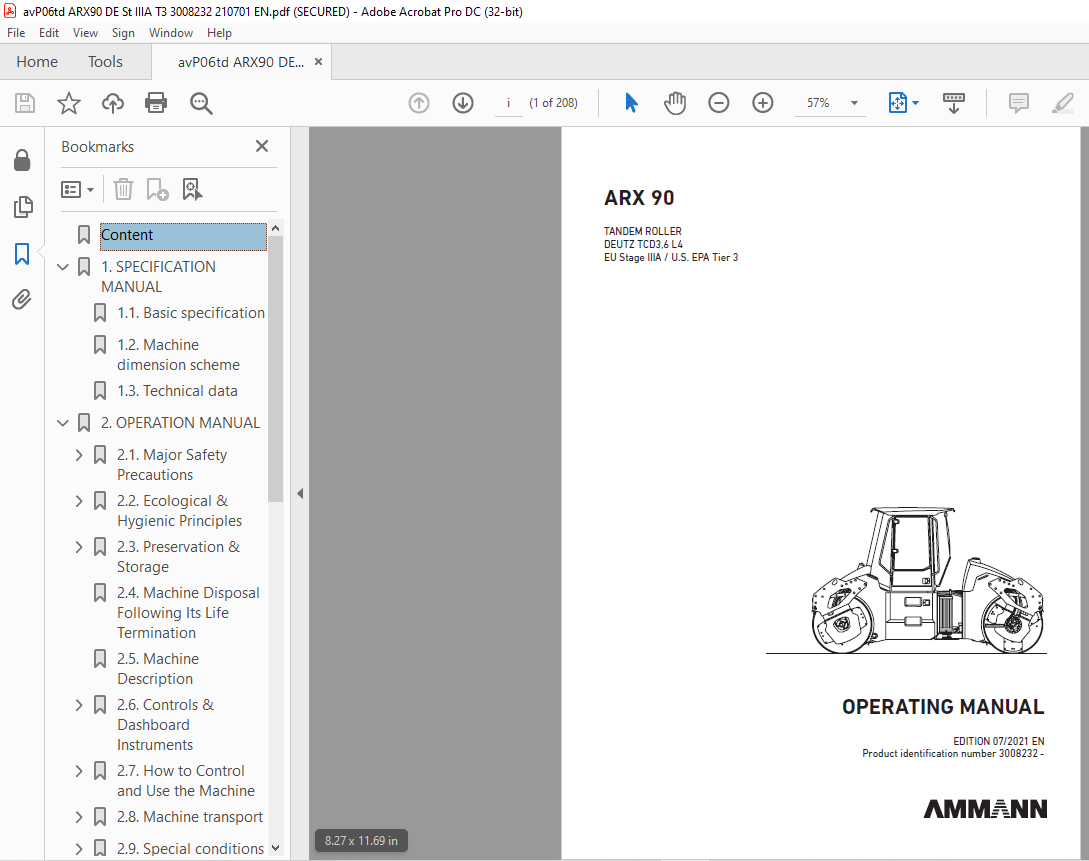This screenshot has height=861, width=1089.
Task: Open 1.2. Machine dimension scheme bookmark
Action: (178, 355)
